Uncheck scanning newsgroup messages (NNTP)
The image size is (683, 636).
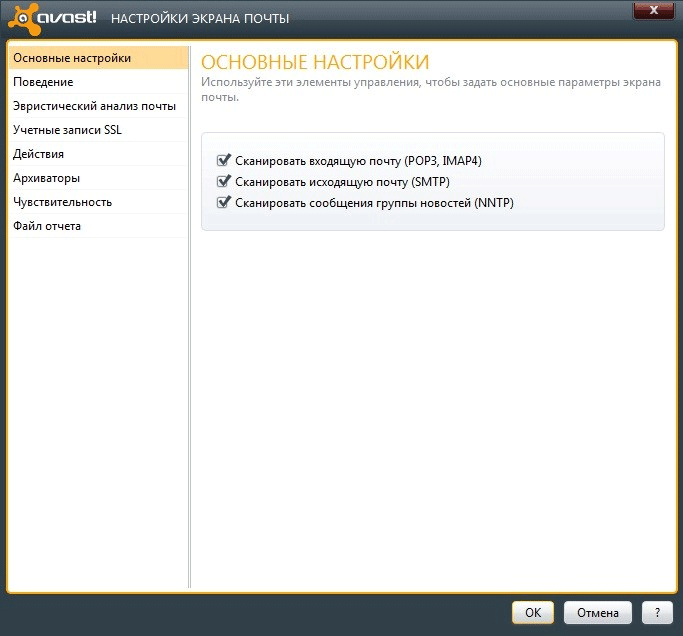coord(224,202)
